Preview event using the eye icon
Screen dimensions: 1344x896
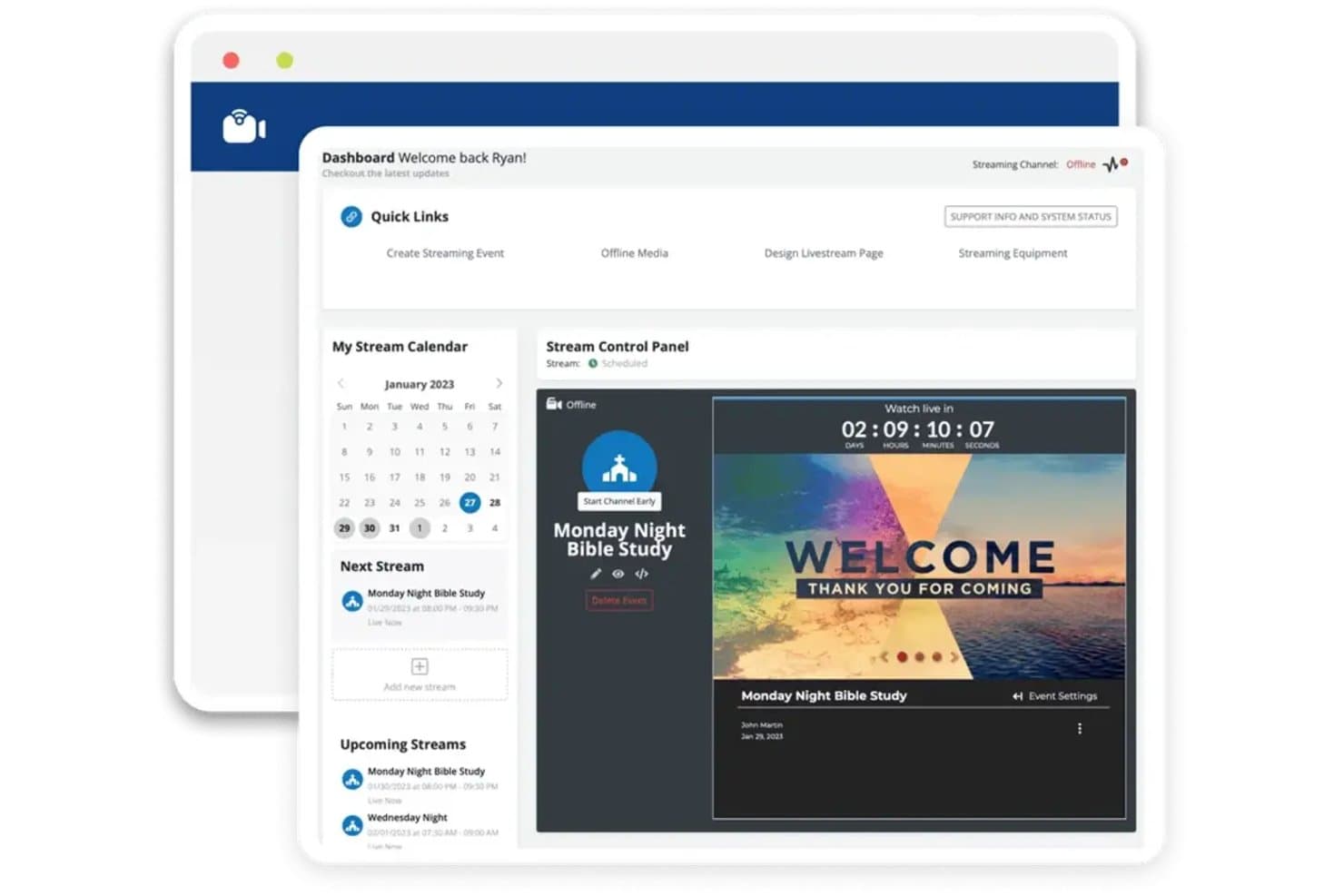[618, 574]
